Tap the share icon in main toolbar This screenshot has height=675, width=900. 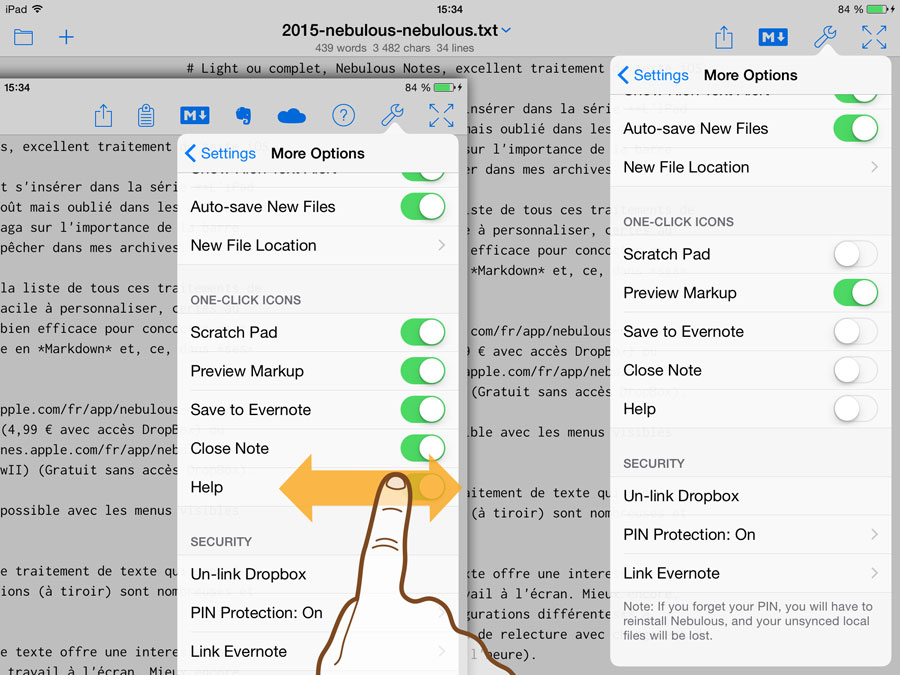pyautogui.click(x=724, y=37)
